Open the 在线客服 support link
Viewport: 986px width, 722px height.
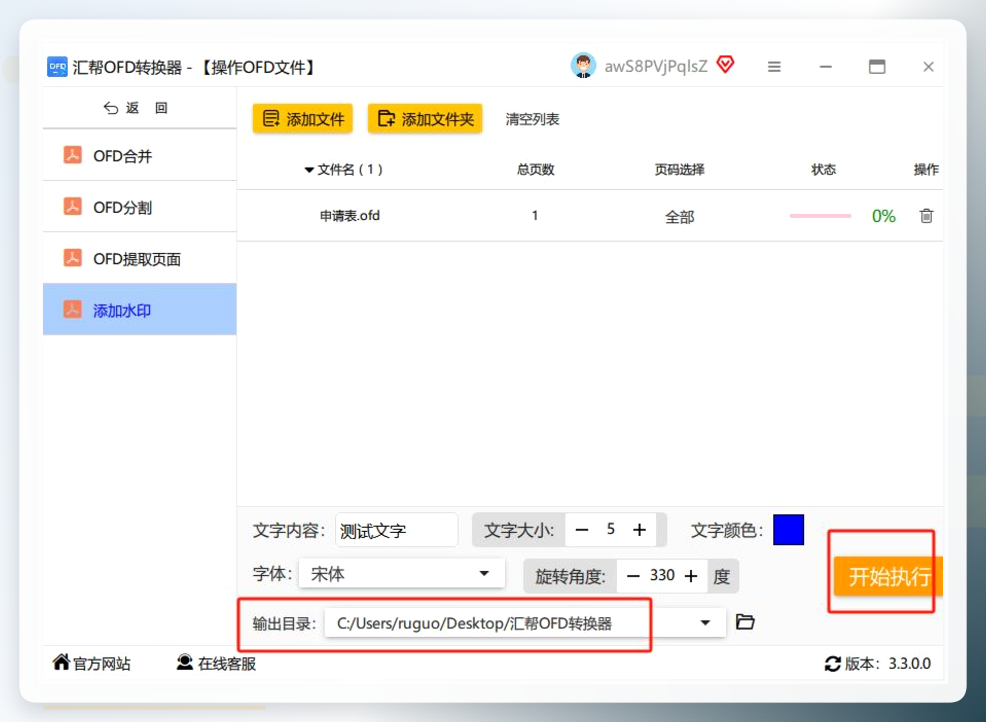[x=216, y=664]
